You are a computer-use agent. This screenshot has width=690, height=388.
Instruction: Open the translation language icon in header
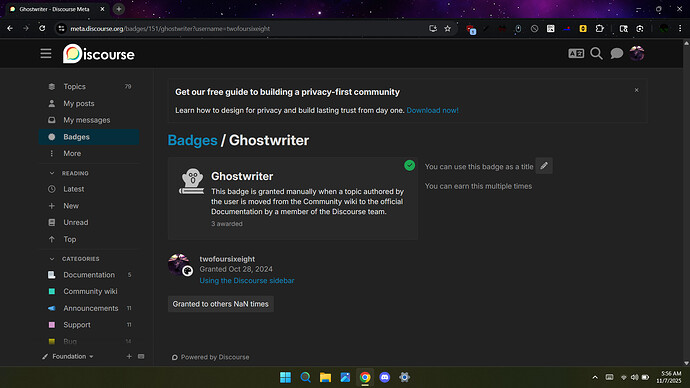pos(576,54)
